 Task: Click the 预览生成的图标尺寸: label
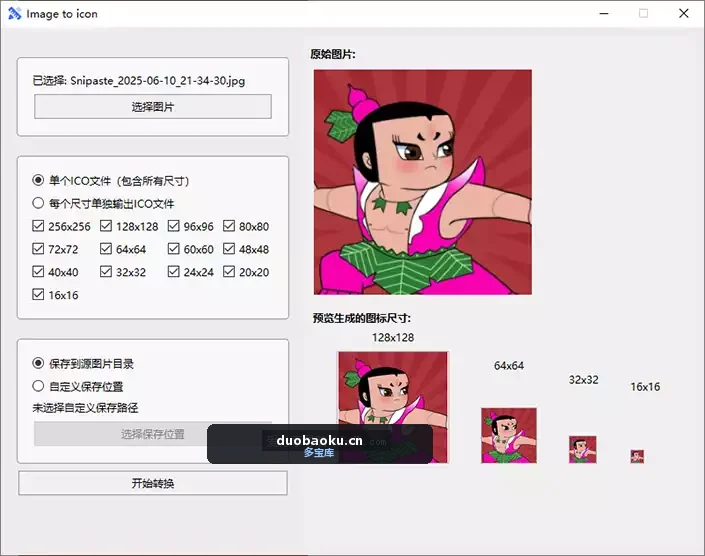tap(361, 318)
